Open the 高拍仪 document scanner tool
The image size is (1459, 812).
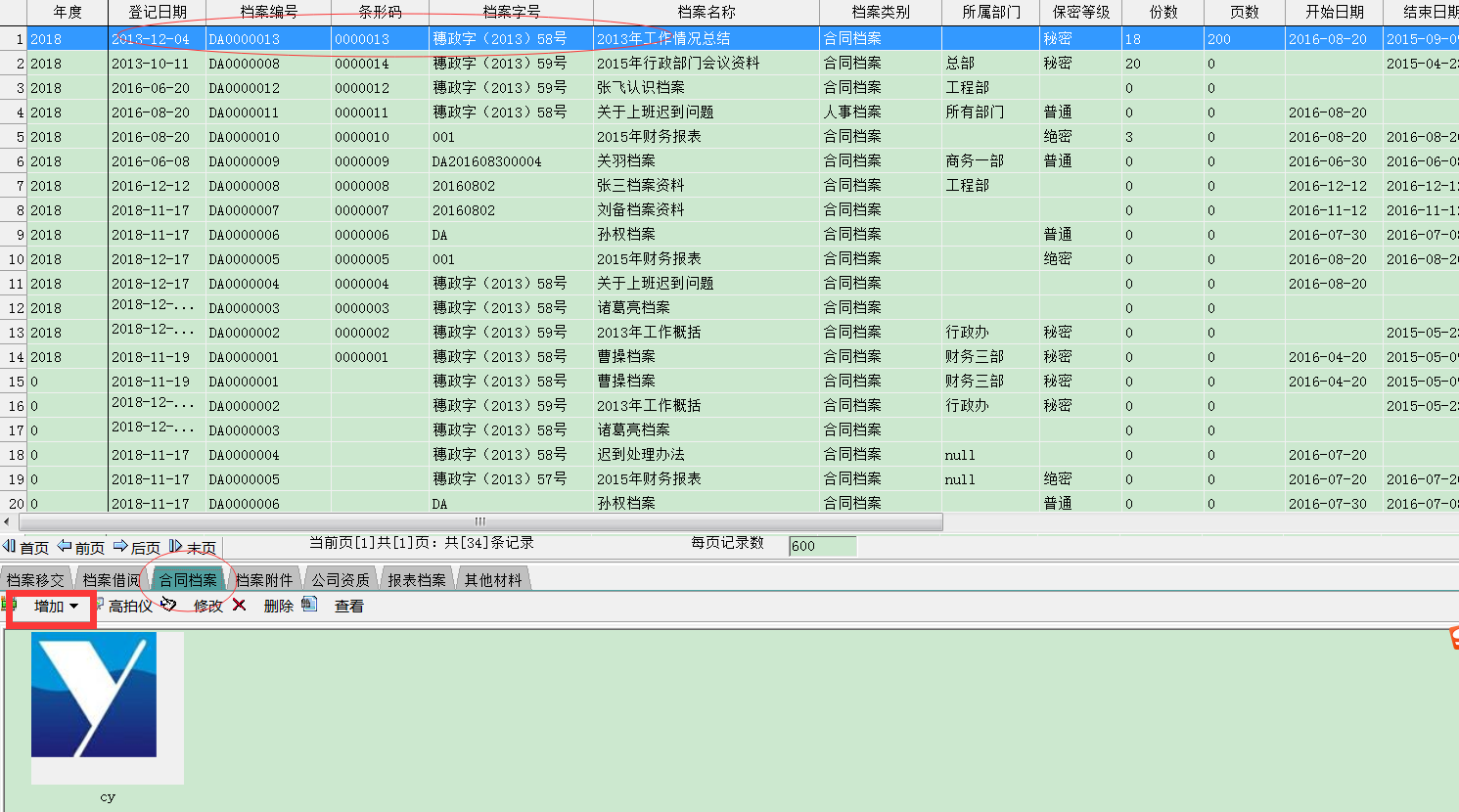tap(123, 607)
